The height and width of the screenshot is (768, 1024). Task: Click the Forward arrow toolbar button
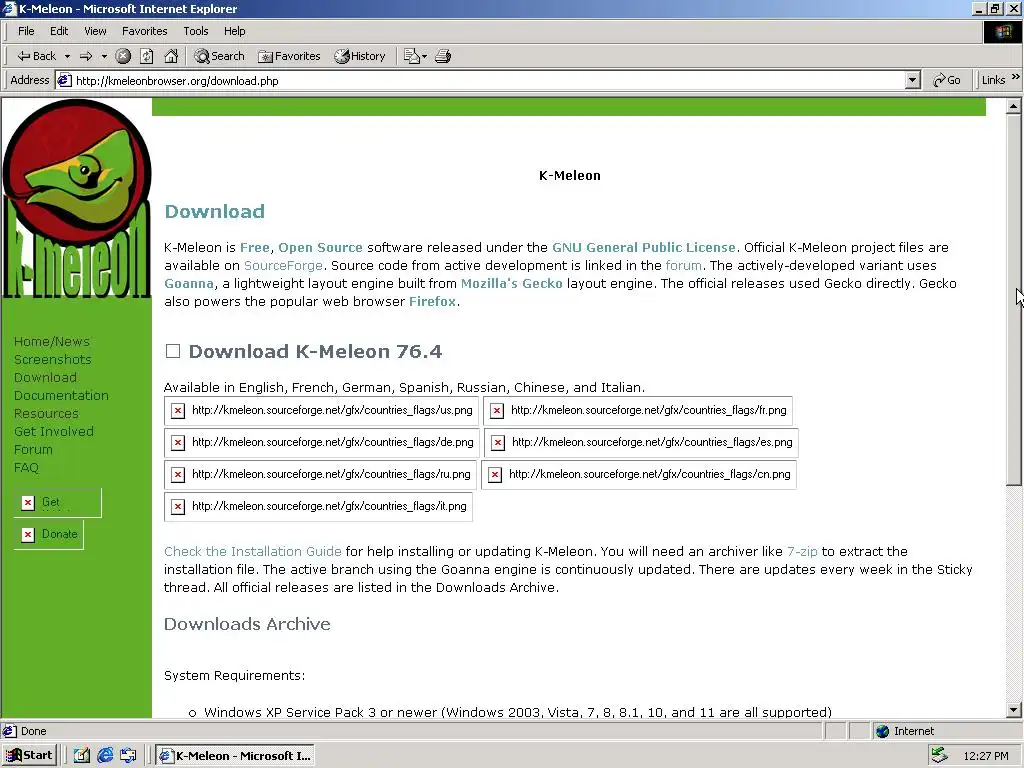86,56
